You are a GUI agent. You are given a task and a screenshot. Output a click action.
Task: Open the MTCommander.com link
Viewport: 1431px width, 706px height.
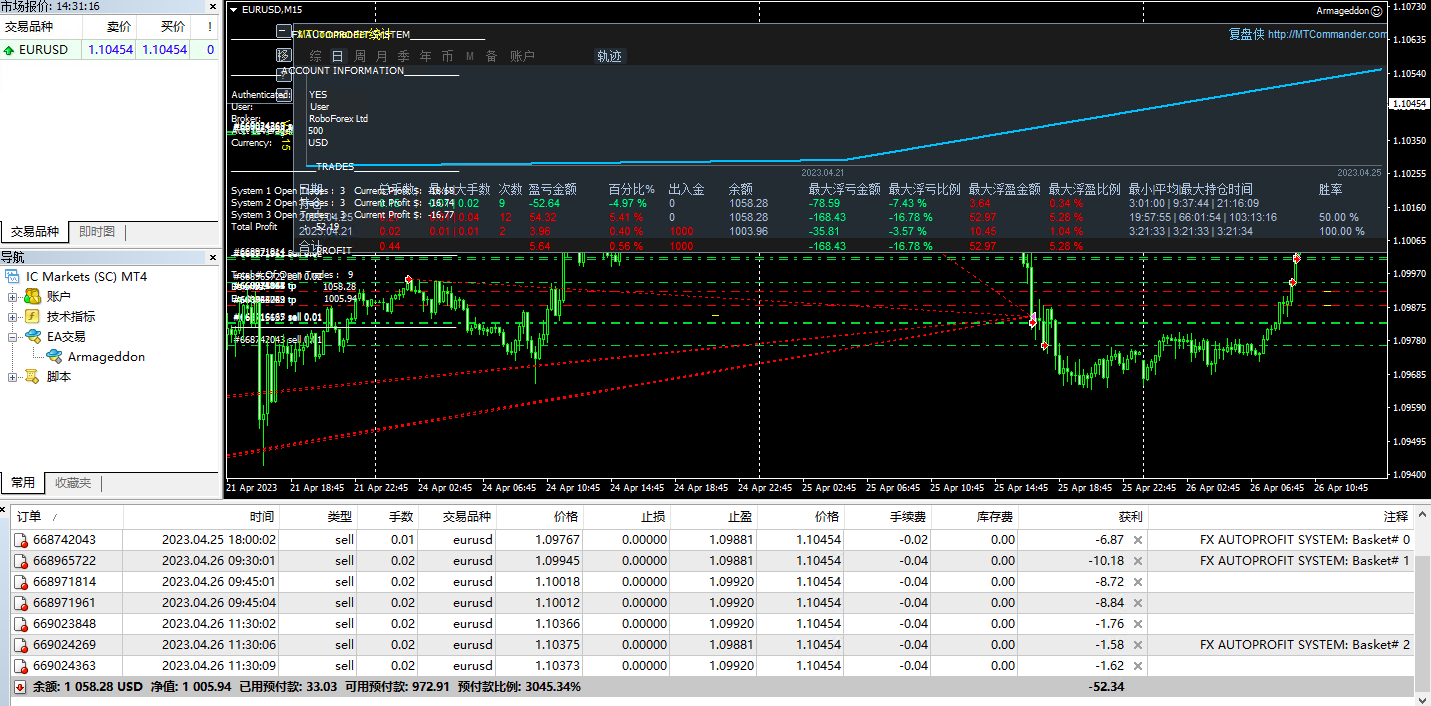tap(1327, 34)
